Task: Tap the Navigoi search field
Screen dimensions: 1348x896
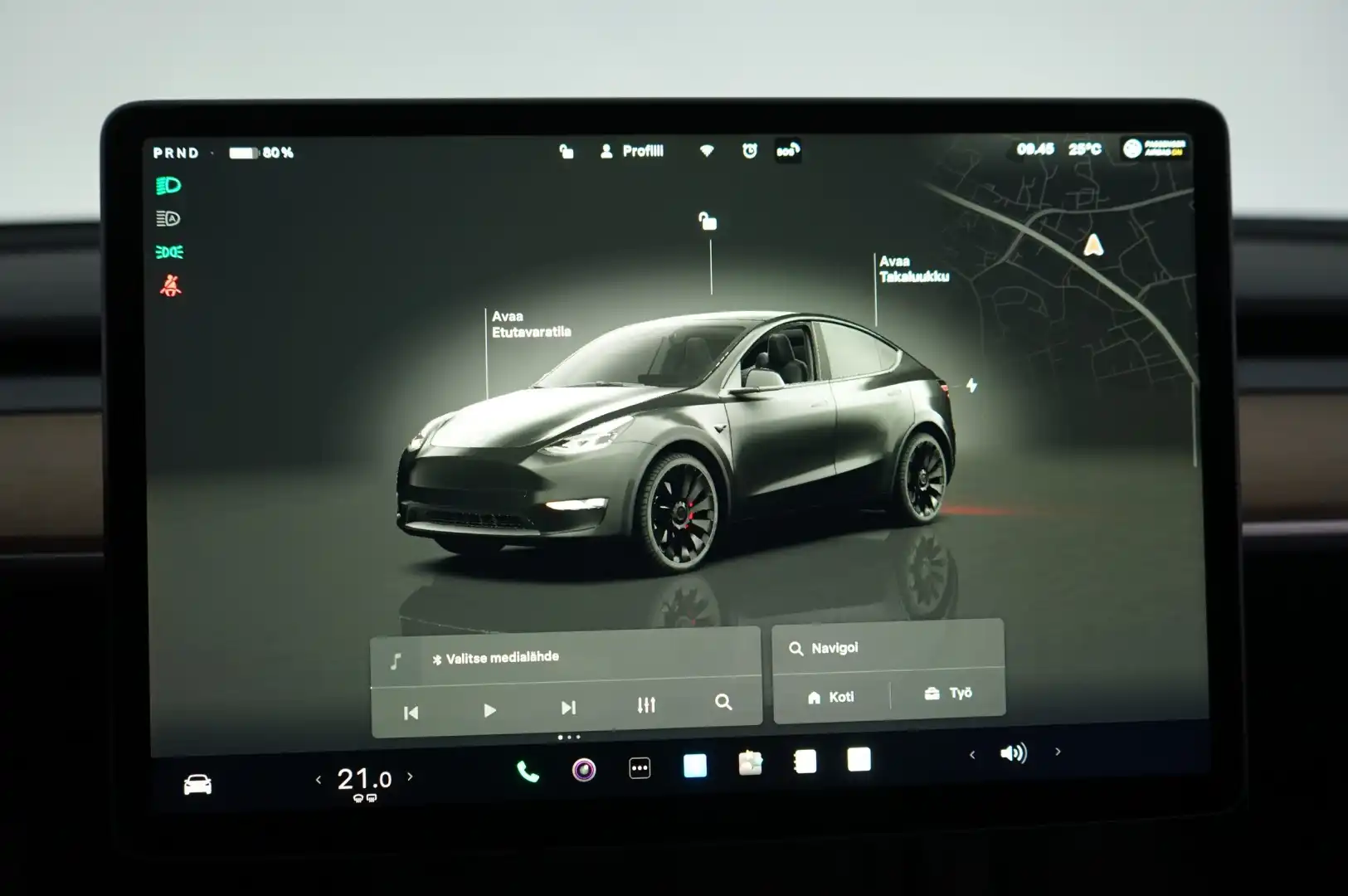Action: click(888, 648)
